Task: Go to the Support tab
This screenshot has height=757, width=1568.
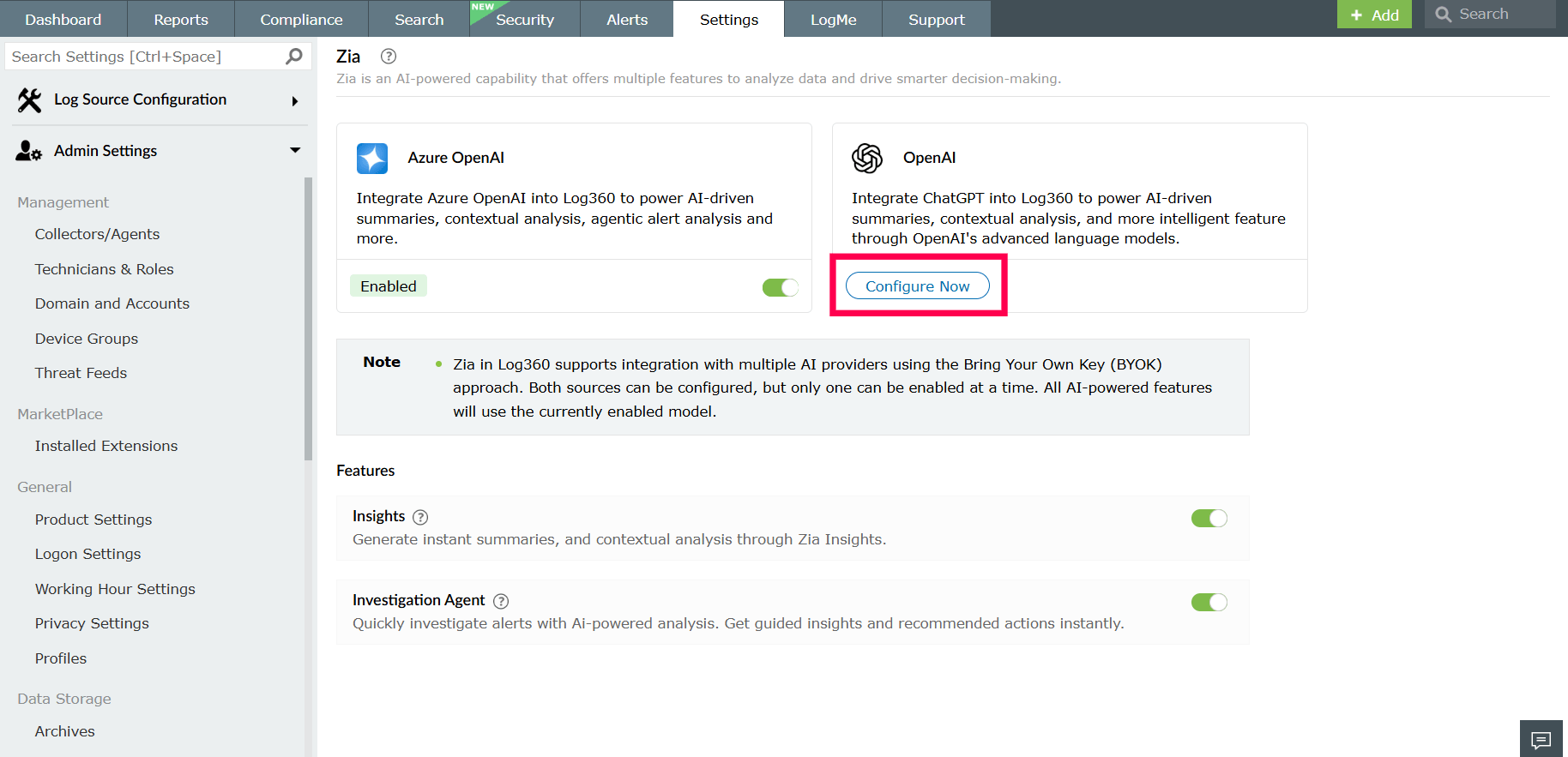Action: point(937,19)
